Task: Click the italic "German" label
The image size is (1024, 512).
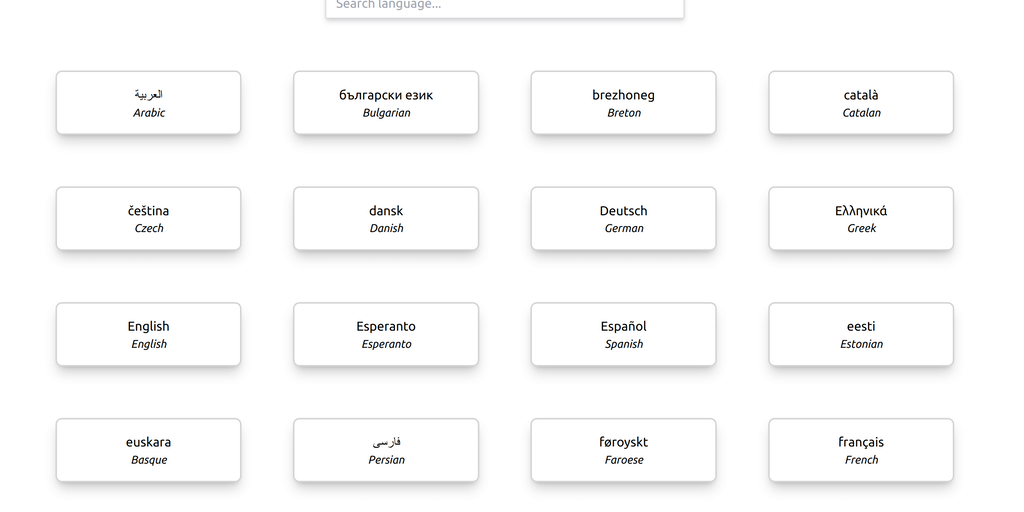Action: coord(624,229)
